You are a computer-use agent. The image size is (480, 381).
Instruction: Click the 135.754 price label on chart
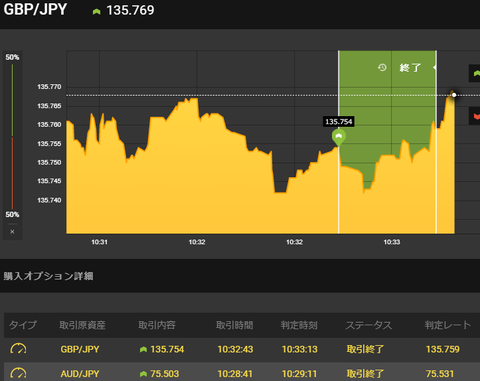click(339, 122)
